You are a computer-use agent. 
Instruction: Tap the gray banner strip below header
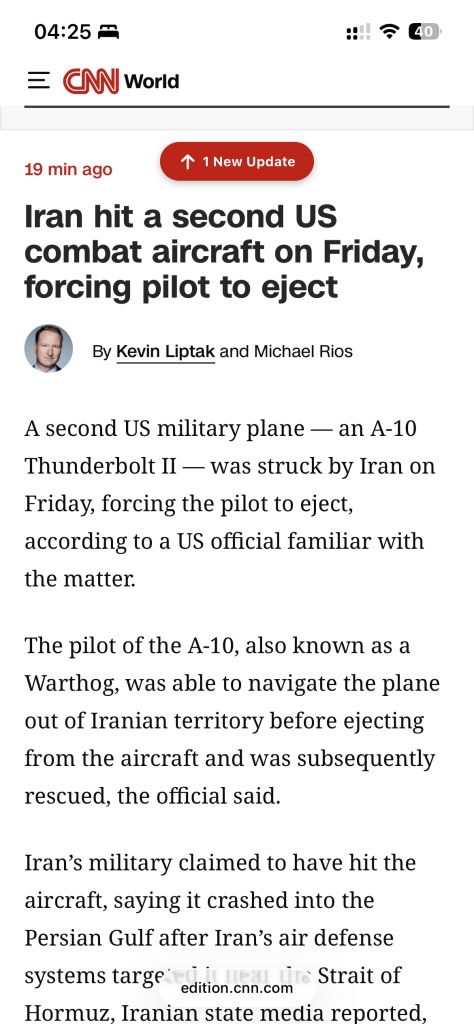pyautogui.click(x=237, y=118)
